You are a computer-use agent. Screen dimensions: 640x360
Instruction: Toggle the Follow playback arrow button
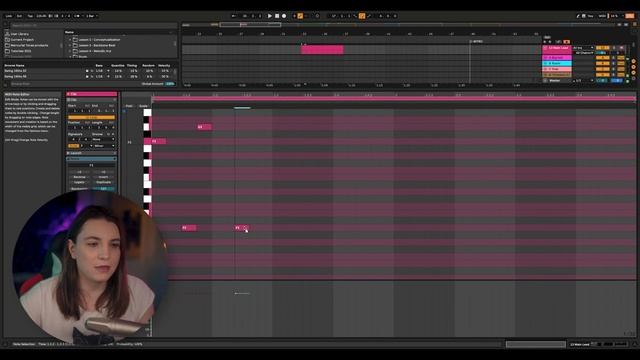pos(234,16)
